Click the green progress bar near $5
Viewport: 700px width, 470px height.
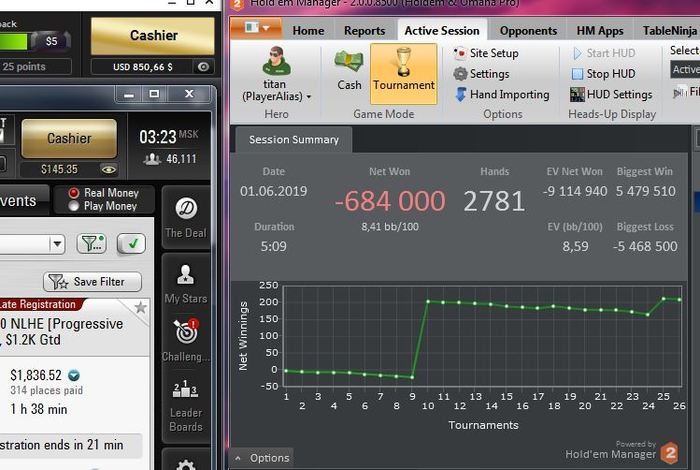(x=13, y=42)
